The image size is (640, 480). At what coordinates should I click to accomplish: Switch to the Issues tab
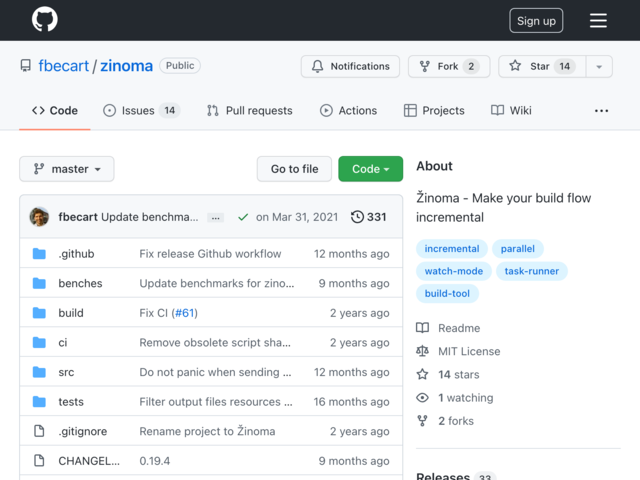(141, 111)
